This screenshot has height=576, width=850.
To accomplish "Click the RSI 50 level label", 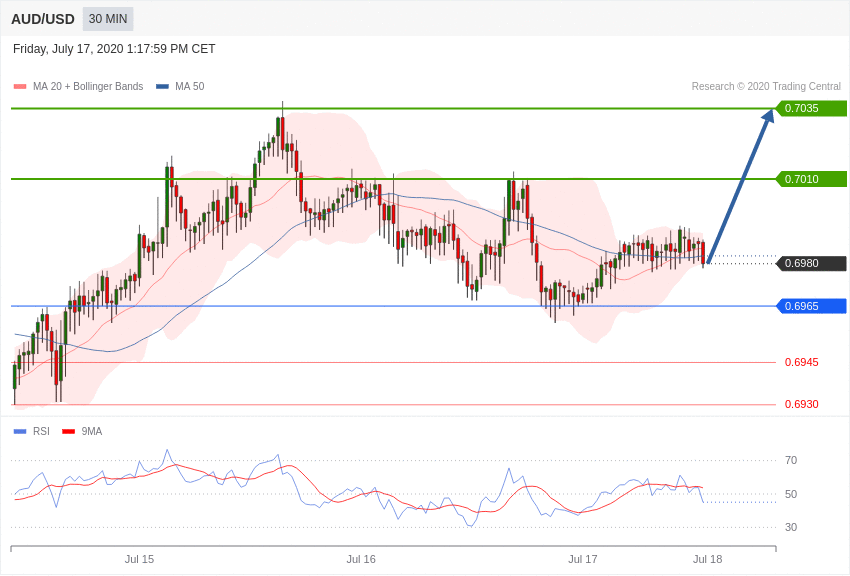I will tap(791, 494).
